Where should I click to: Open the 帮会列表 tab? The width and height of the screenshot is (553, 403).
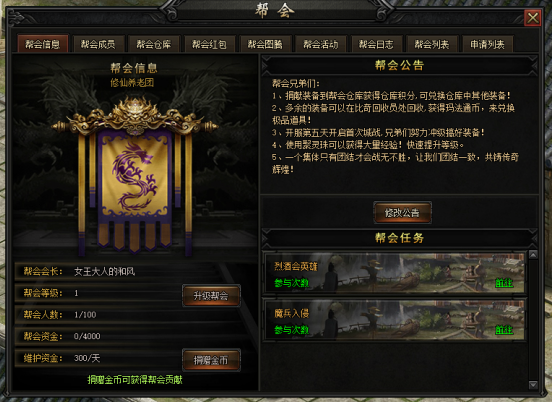click(x=432, y=44)
